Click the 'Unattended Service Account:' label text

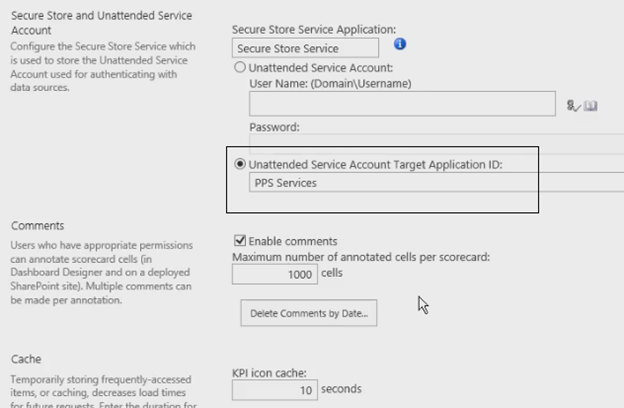tap(321, 68)
